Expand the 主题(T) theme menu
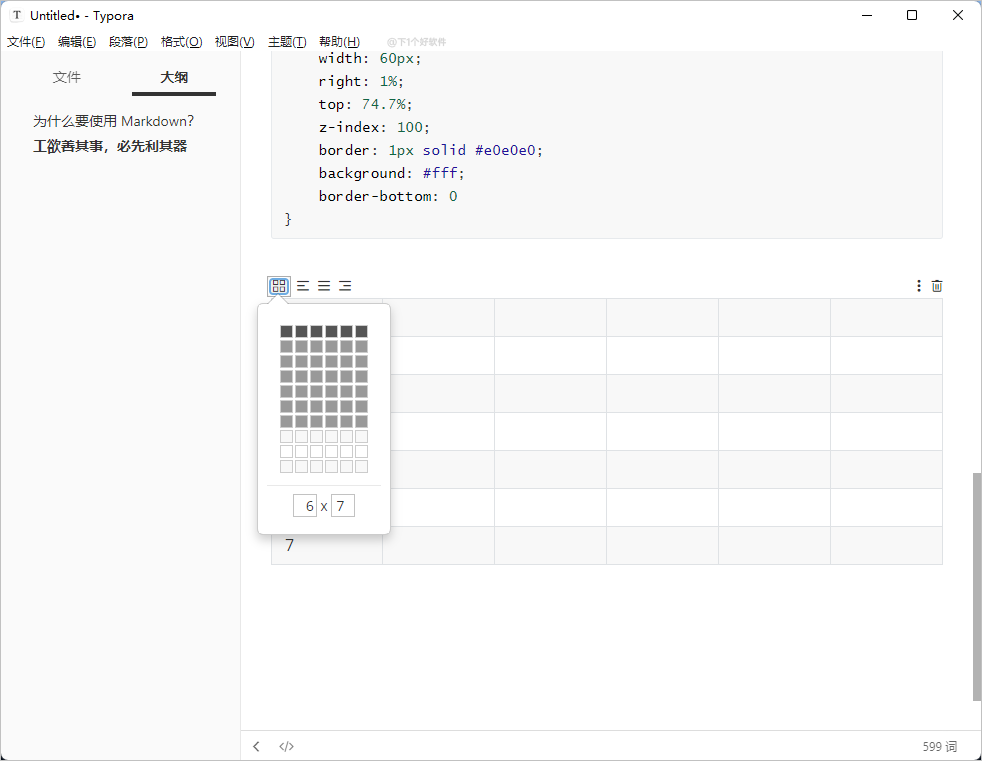This screenshot has width=982, height=761. (x=287, y=42)
